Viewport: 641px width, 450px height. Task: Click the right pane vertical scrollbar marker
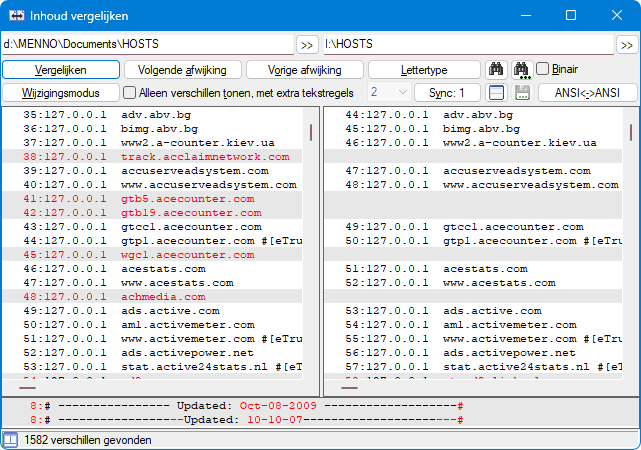click(631, 132)
